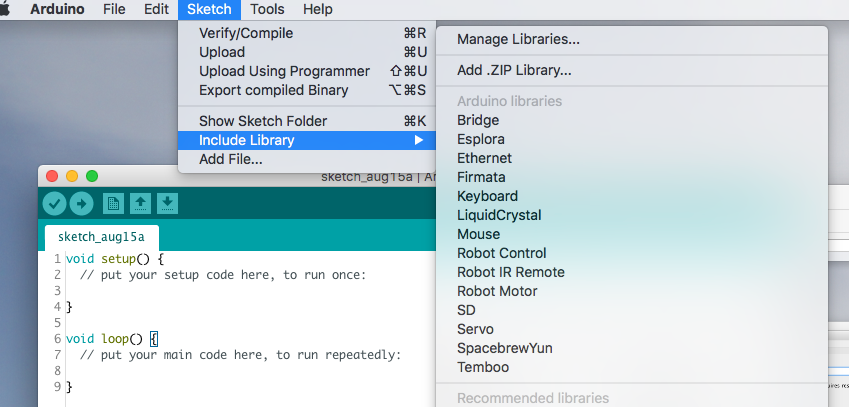This screenshot has height=407, width=849.
Task: Click the Save sketch down-arrow icon
Action: (167, 204)
